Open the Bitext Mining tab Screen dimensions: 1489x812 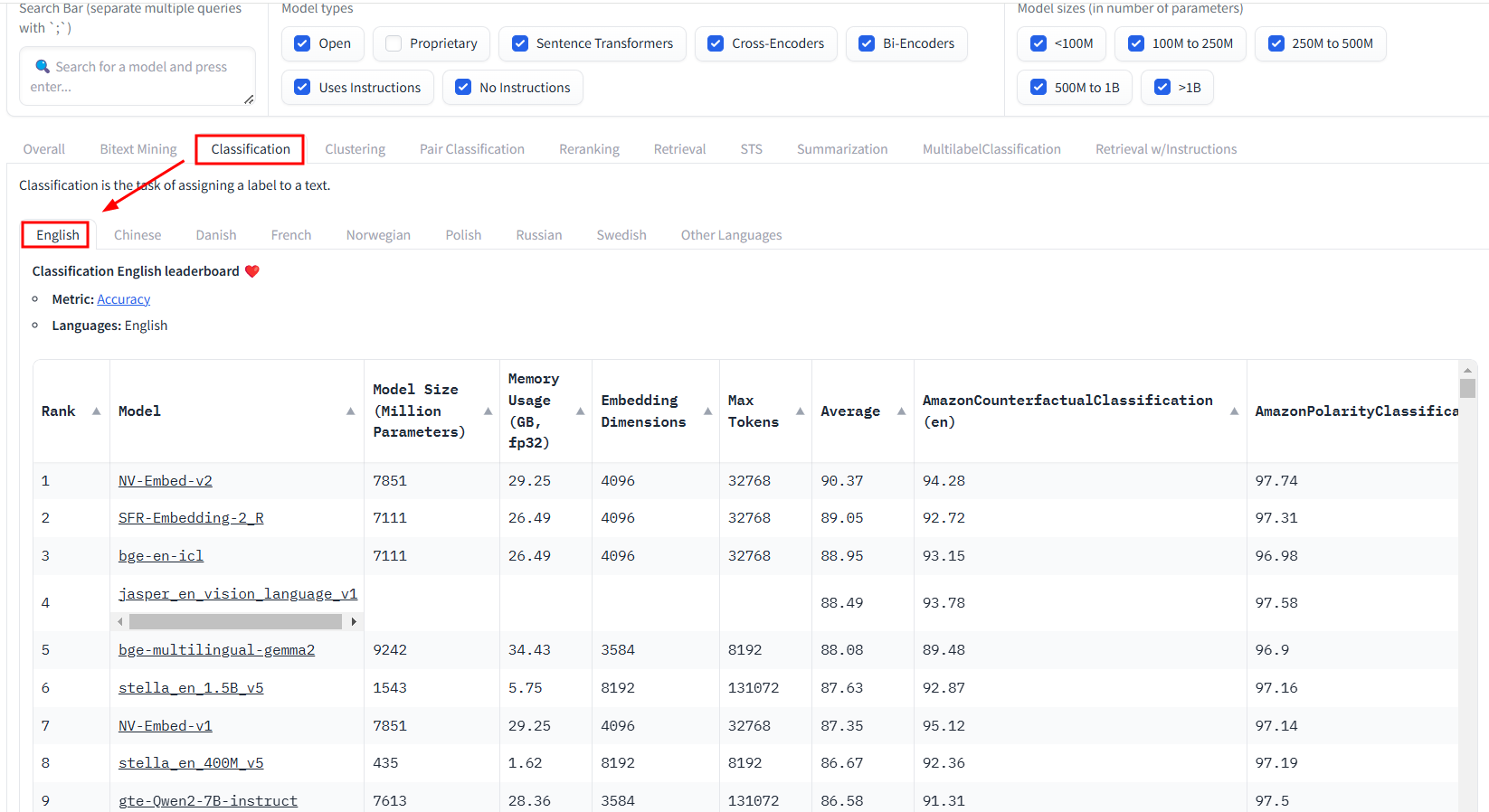pyautogui.click(x=138, y=149)
